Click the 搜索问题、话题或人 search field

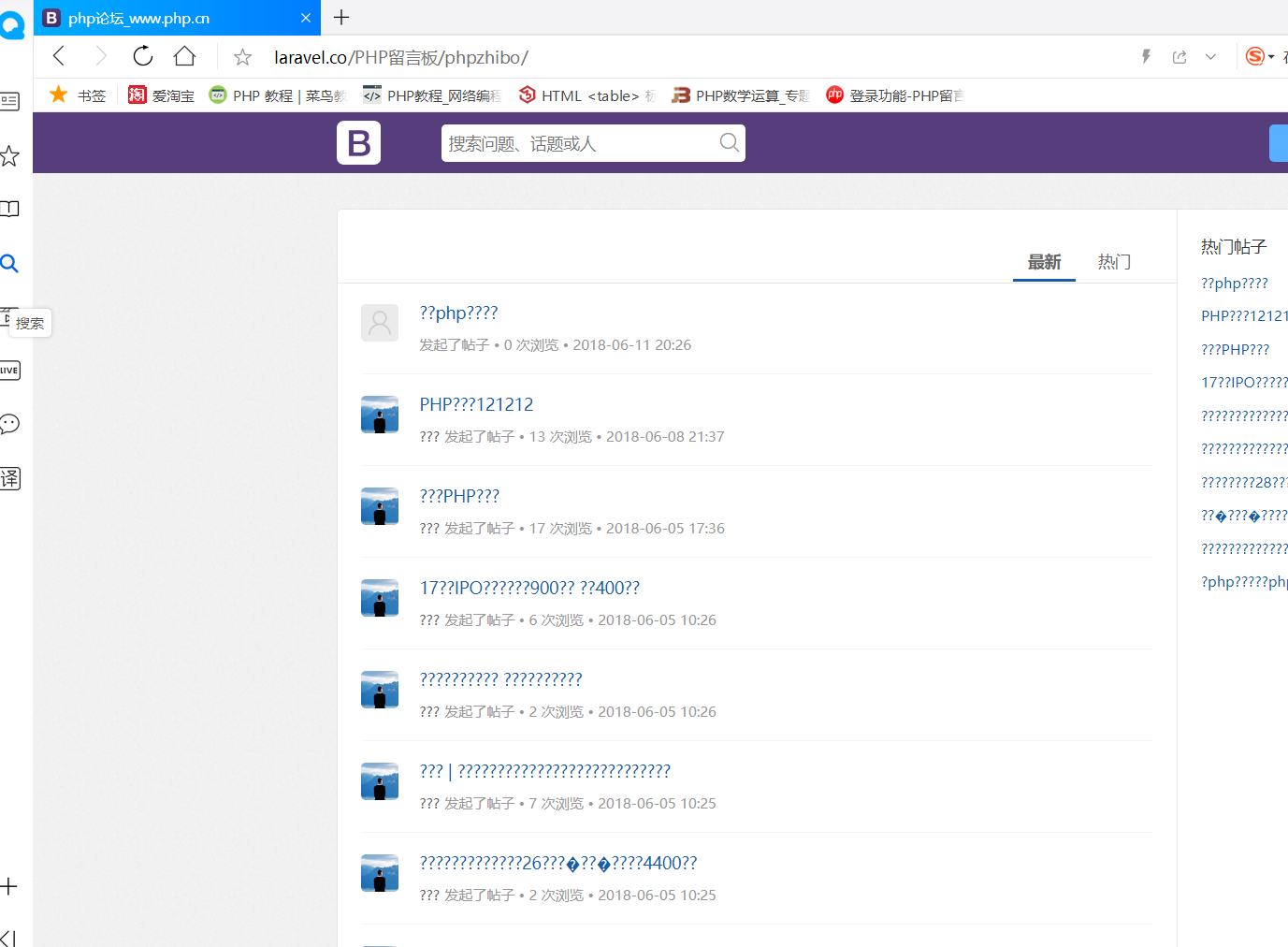[575, 143]
